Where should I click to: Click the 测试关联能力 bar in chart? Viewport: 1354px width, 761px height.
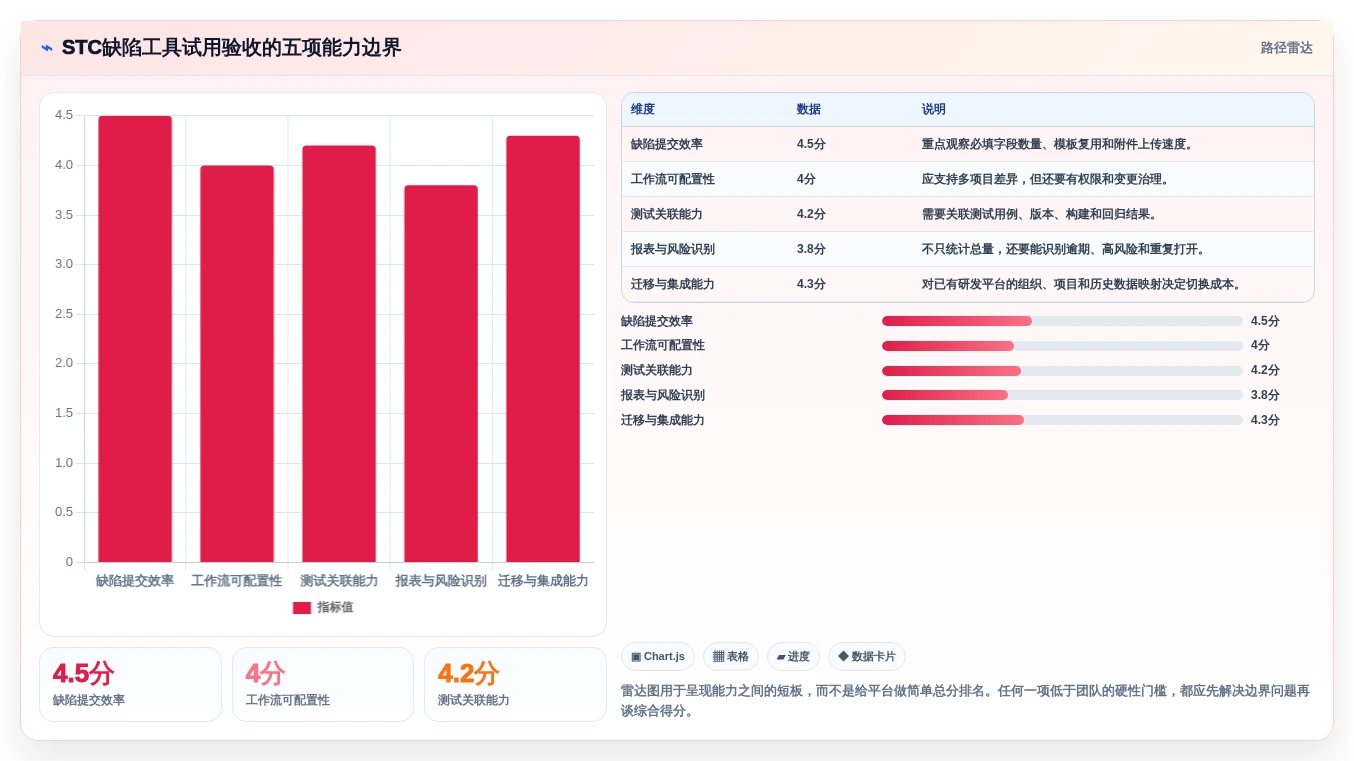tap(339, 354)
